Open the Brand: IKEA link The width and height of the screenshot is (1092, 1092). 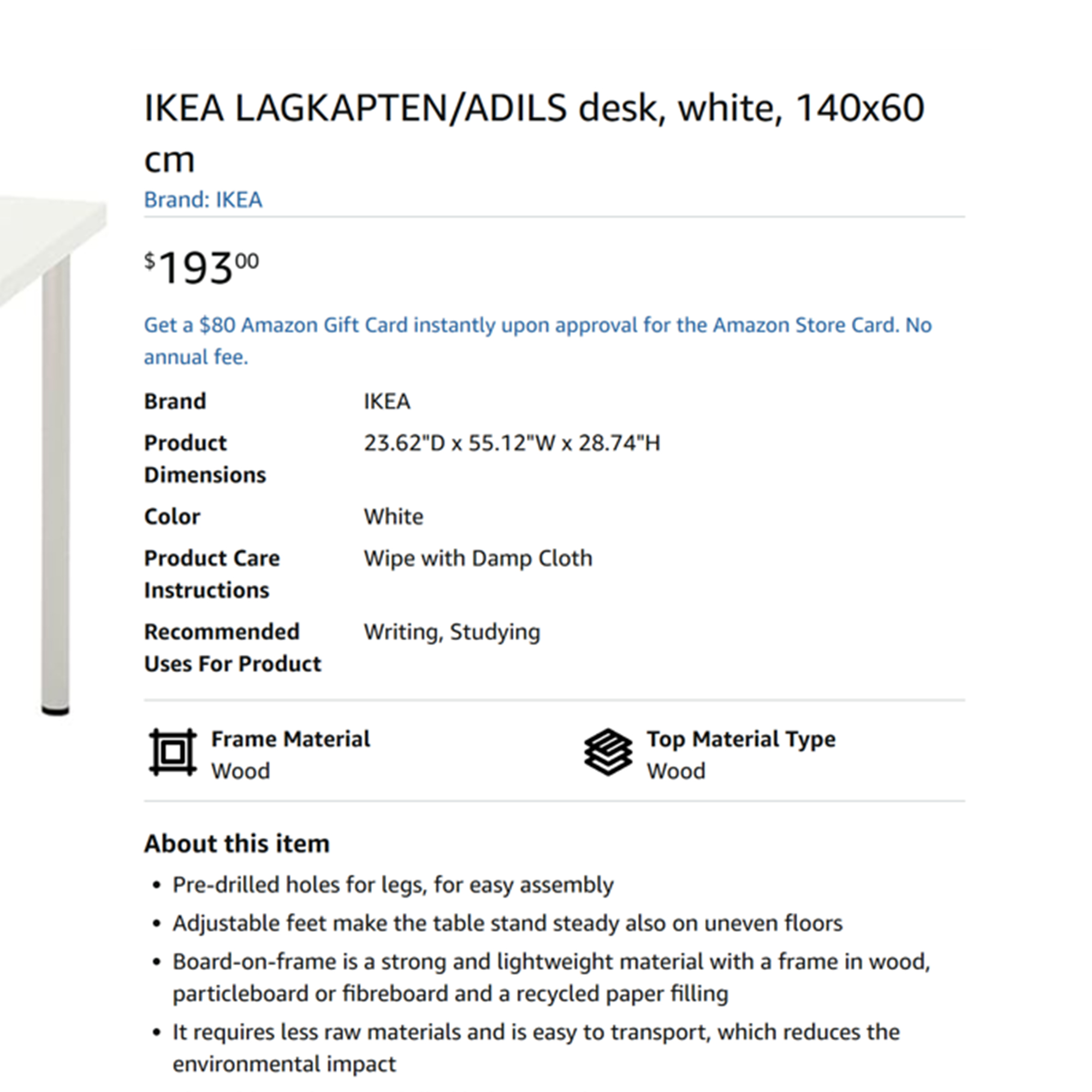pos(203,199)
